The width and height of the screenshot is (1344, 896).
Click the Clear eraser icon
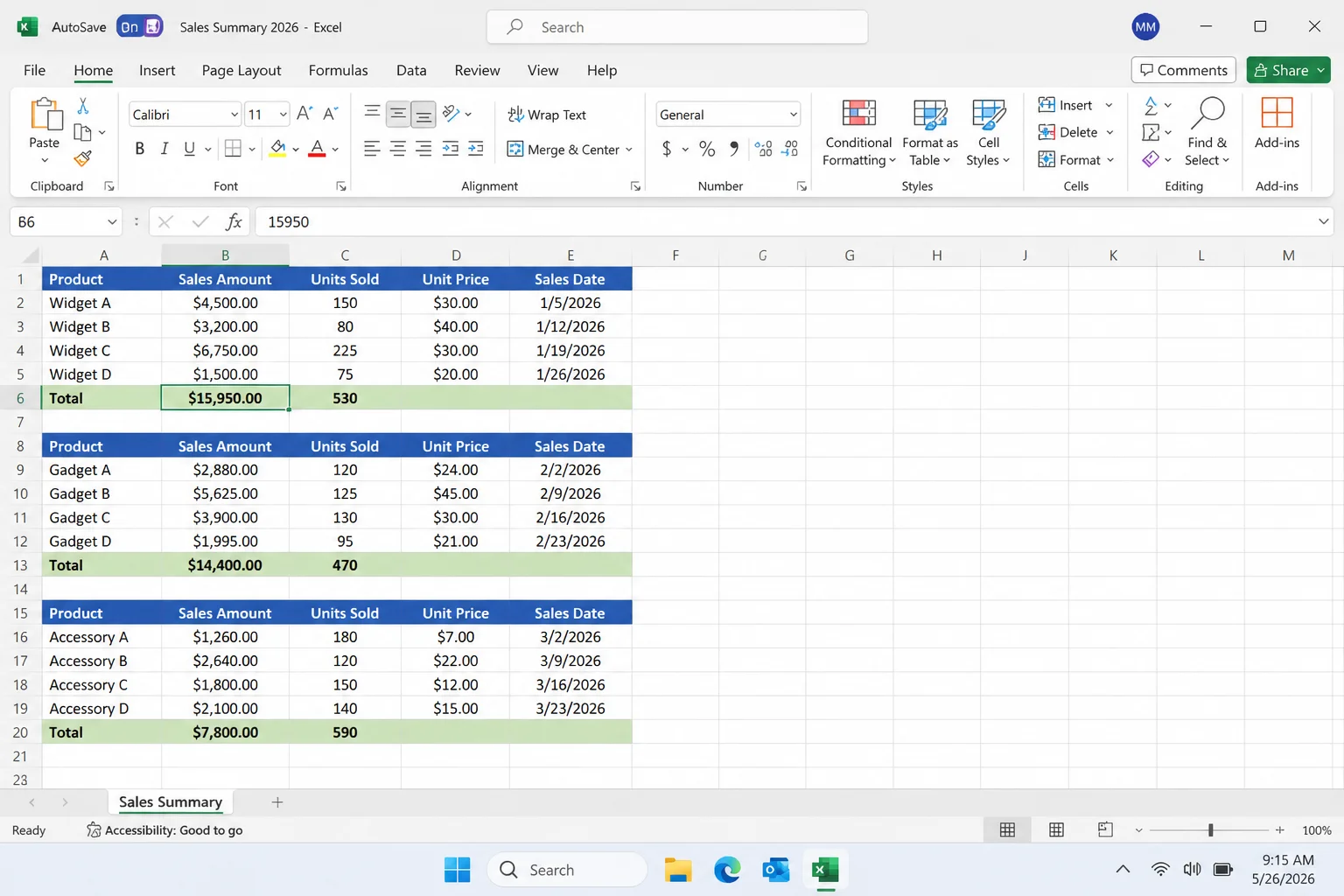point(1151,159)
